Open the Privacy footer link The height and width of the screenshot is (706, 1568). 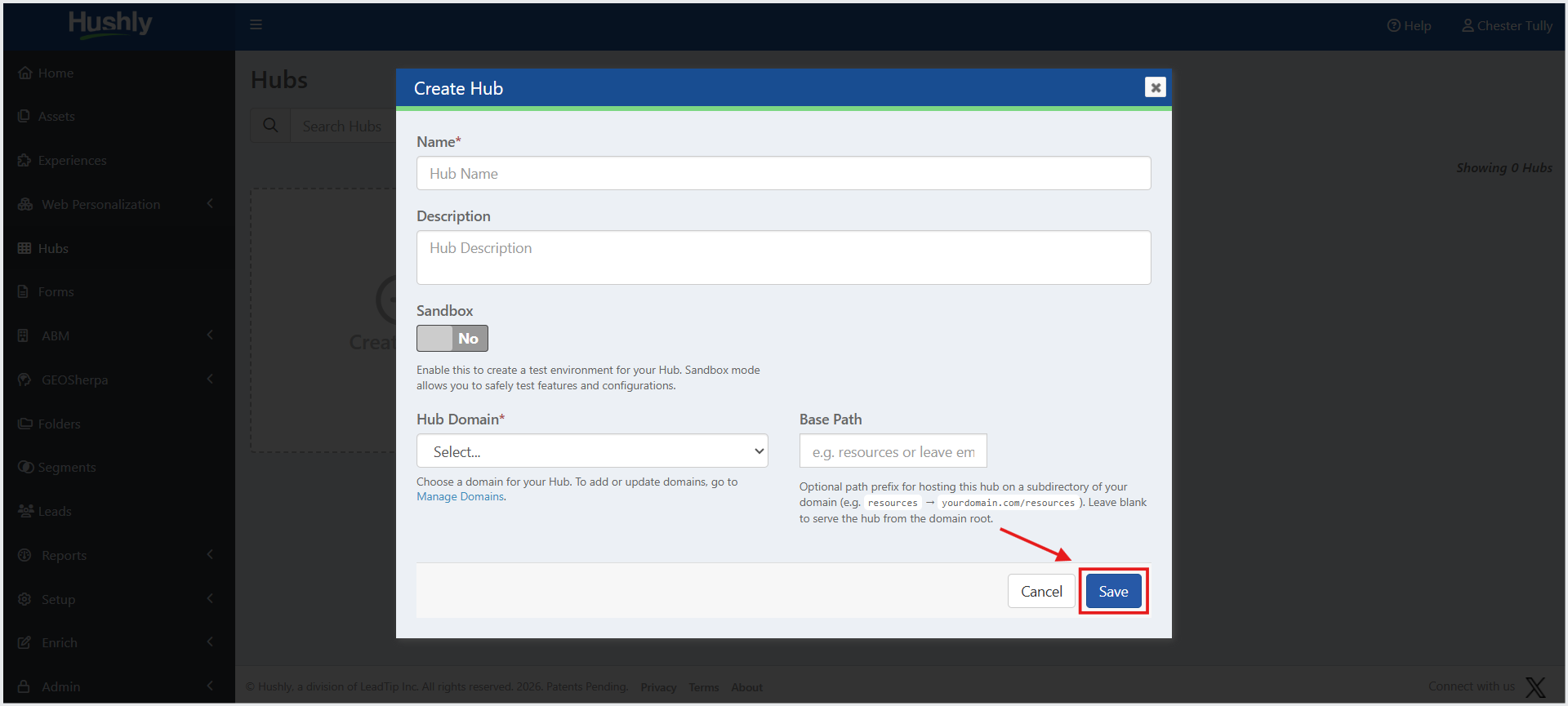658,687
